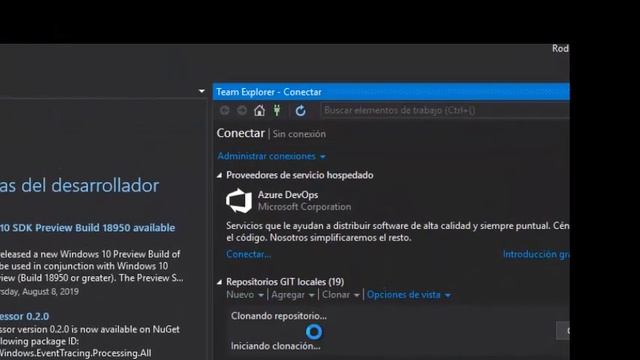Open the Clonar dropdown
Screen dimensions: 640x360
pyautogui.click(x=340, y=295)
